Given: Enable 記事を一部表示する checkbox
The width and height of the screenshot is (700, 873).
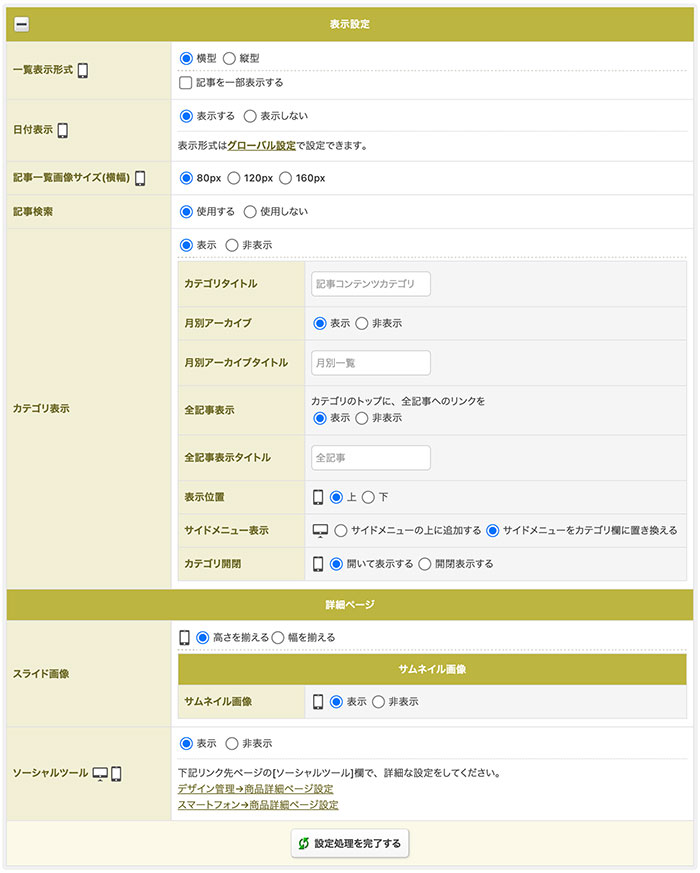Looking at the screenshot, I should pos(186,83).
